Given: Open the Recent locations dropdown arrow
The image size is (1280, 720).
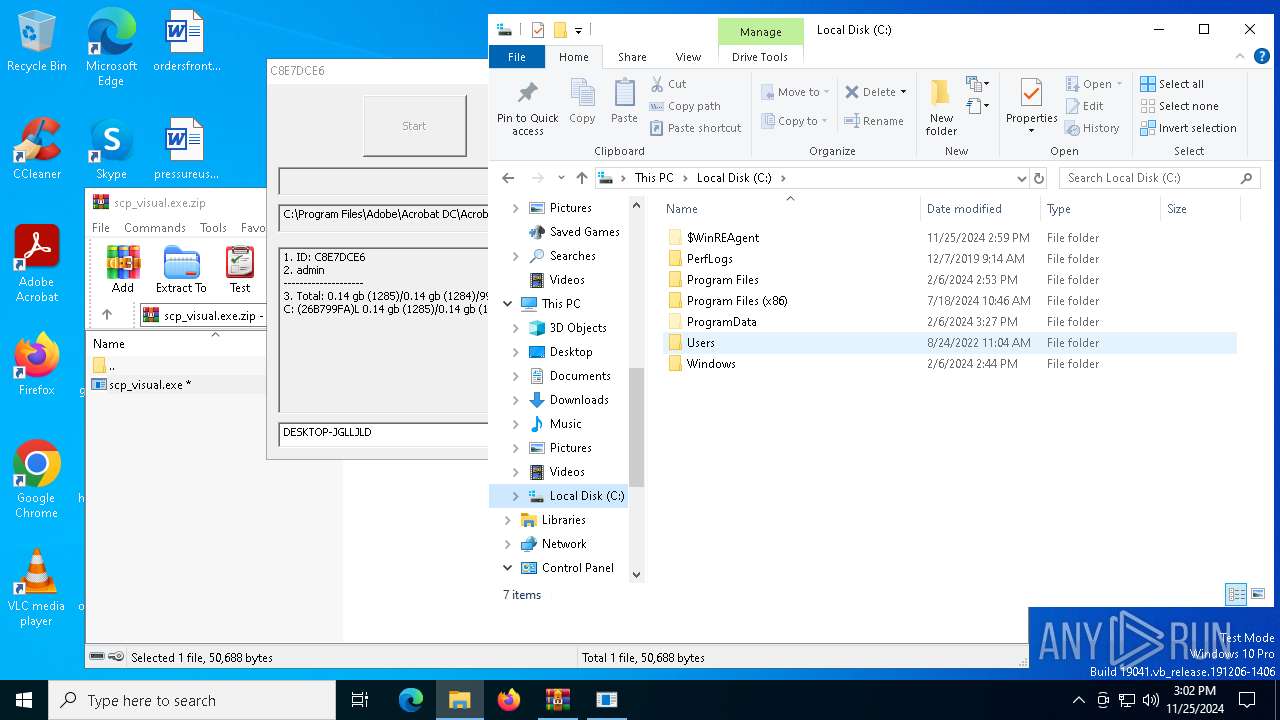Looking at the screenshot, I should [x=561, y=178].
